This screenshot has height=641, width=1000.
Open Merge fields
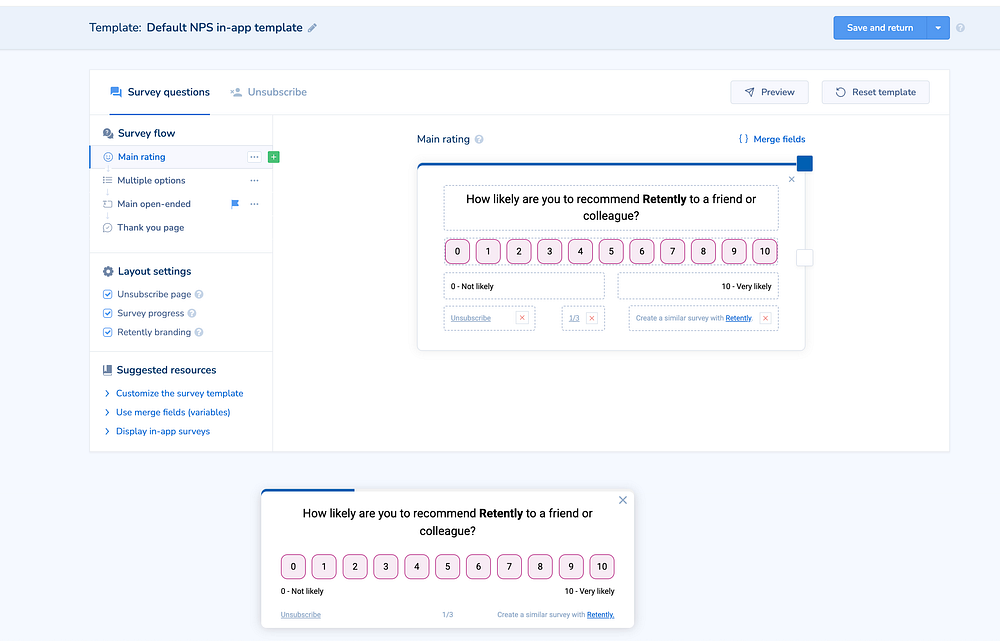(x=772, y=139)
